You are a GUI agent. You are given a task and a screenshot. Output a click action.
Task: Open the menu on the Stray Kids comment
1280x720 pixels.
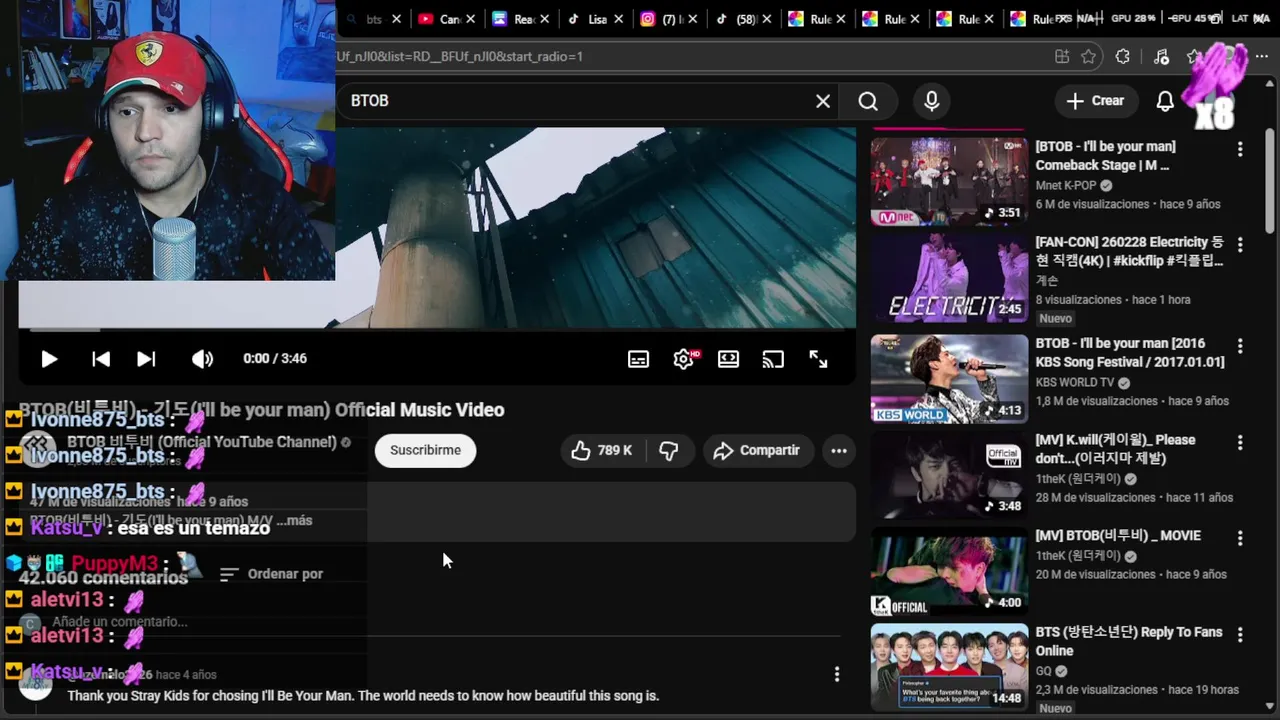[x=837, y=675]
